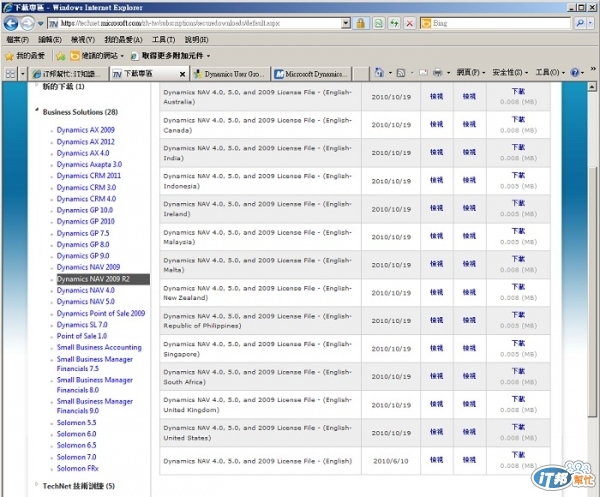Close the 下載專區 tab
The width and height of the screenshot is (600, 497).
click(x=183, y=74)
